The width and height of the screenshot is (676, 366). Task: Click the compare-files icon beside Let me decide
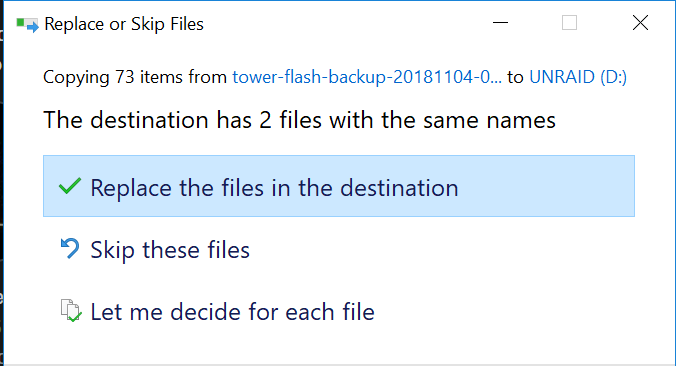[x=71, y=310]
